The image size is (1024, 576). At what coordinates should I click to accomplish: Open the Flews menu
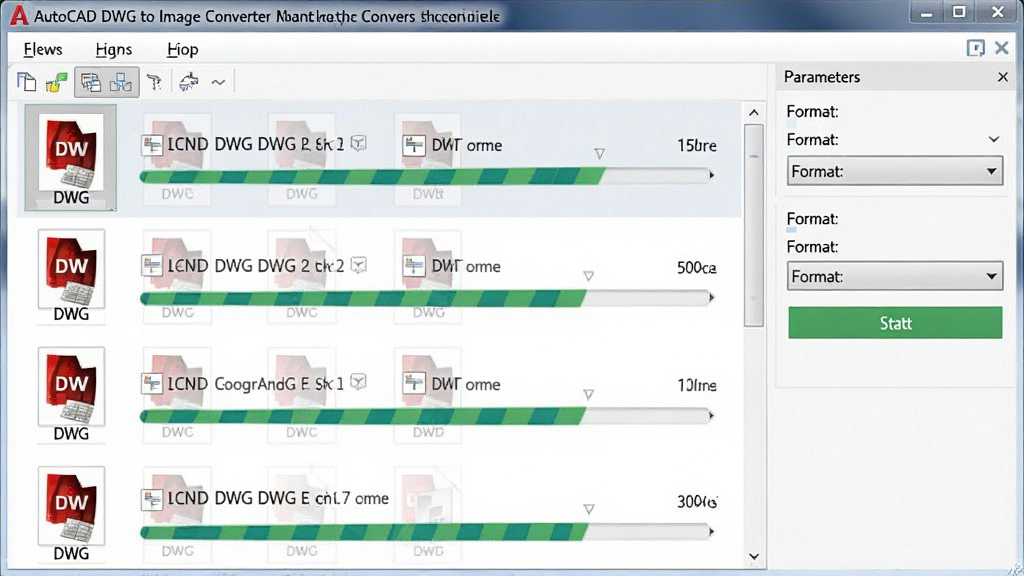click(x=42, y=49)
